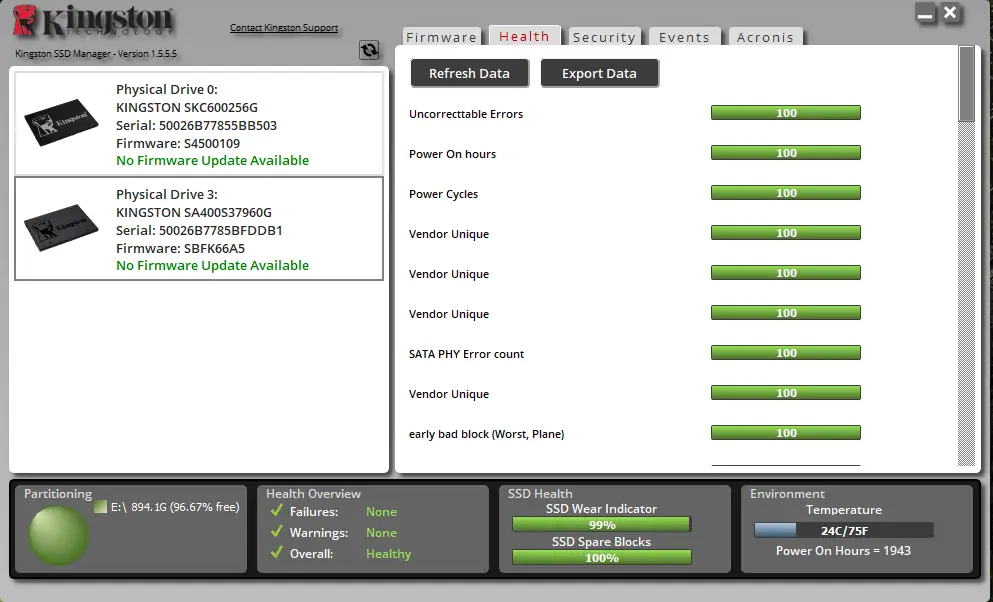The width and height of the screenshot is (993, 602).
Task: Click the Physical Drive 3 SSD thumbnail
Action: coord(61,227)
